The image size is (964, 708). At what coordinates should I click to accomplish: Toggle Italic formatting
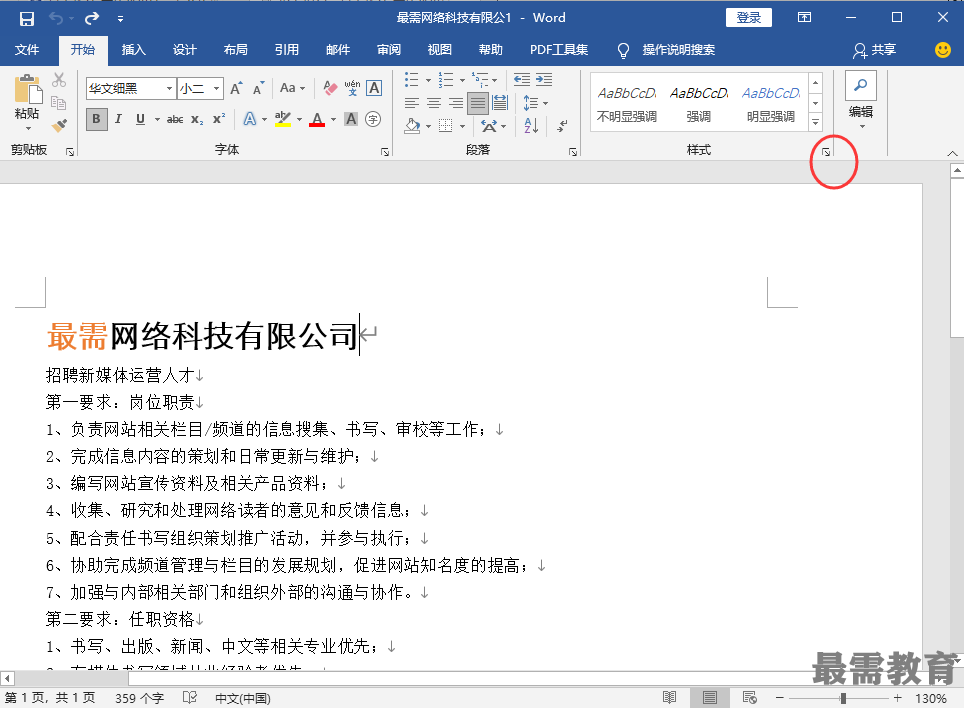119,119
